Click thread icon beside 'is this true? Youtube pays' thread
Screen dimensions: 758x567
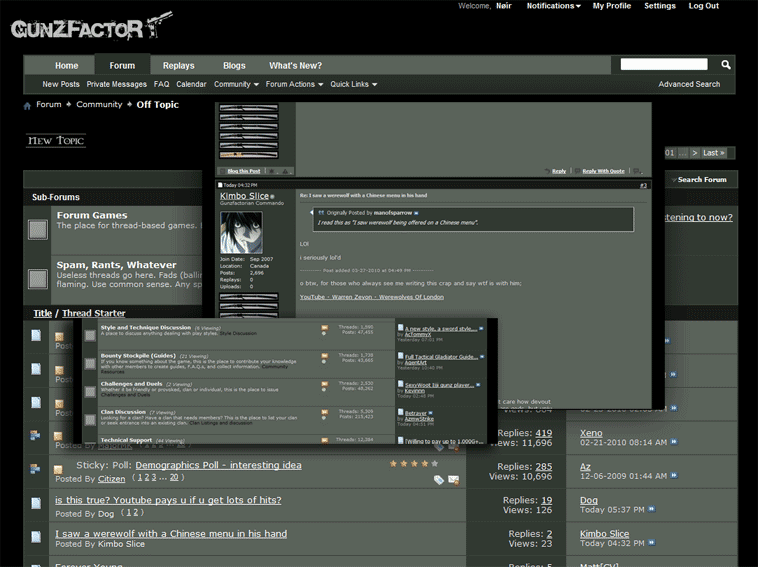[x=36, y=503]
